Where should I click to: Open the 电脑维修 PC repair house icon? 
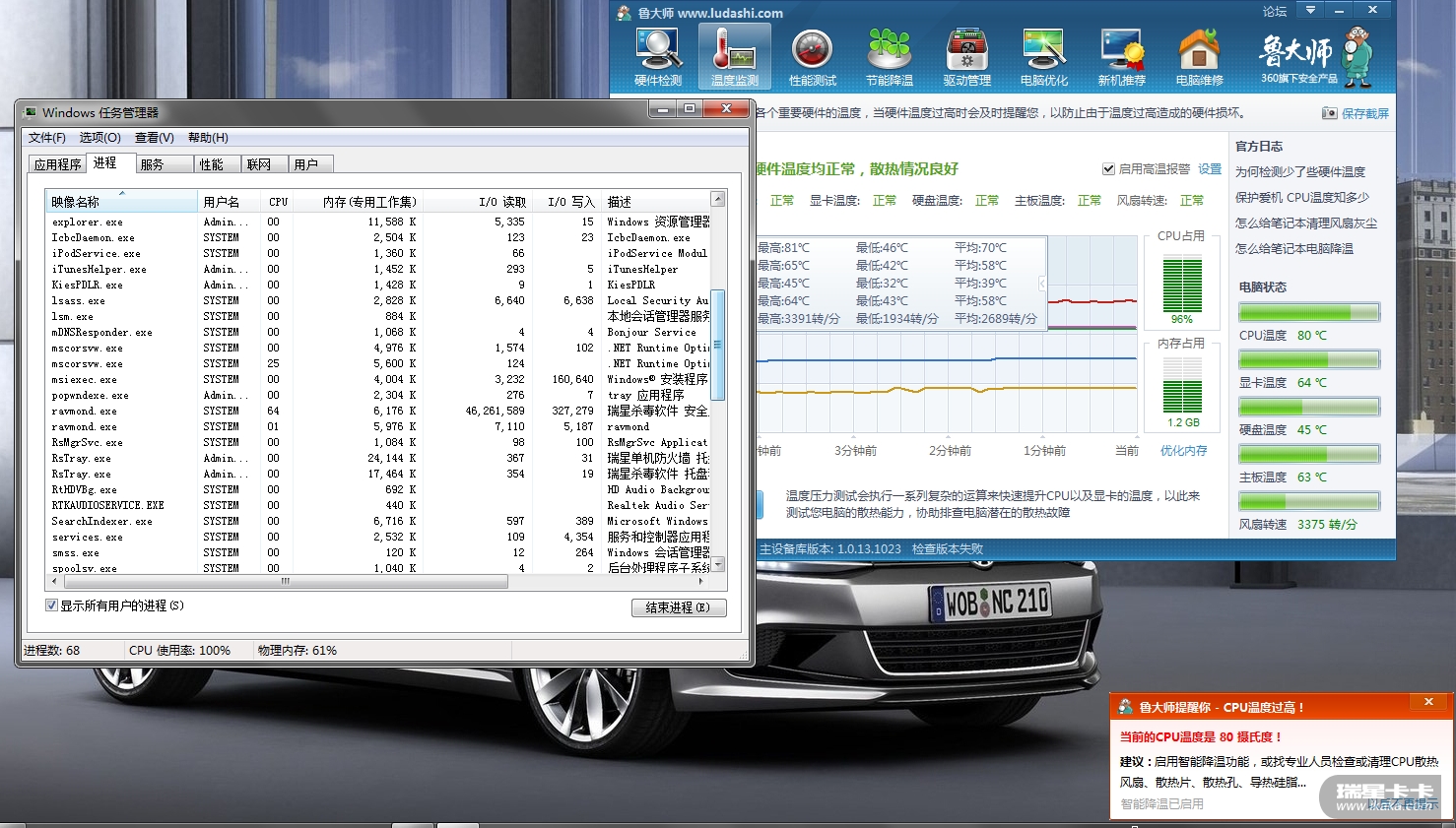point(1199,56)
